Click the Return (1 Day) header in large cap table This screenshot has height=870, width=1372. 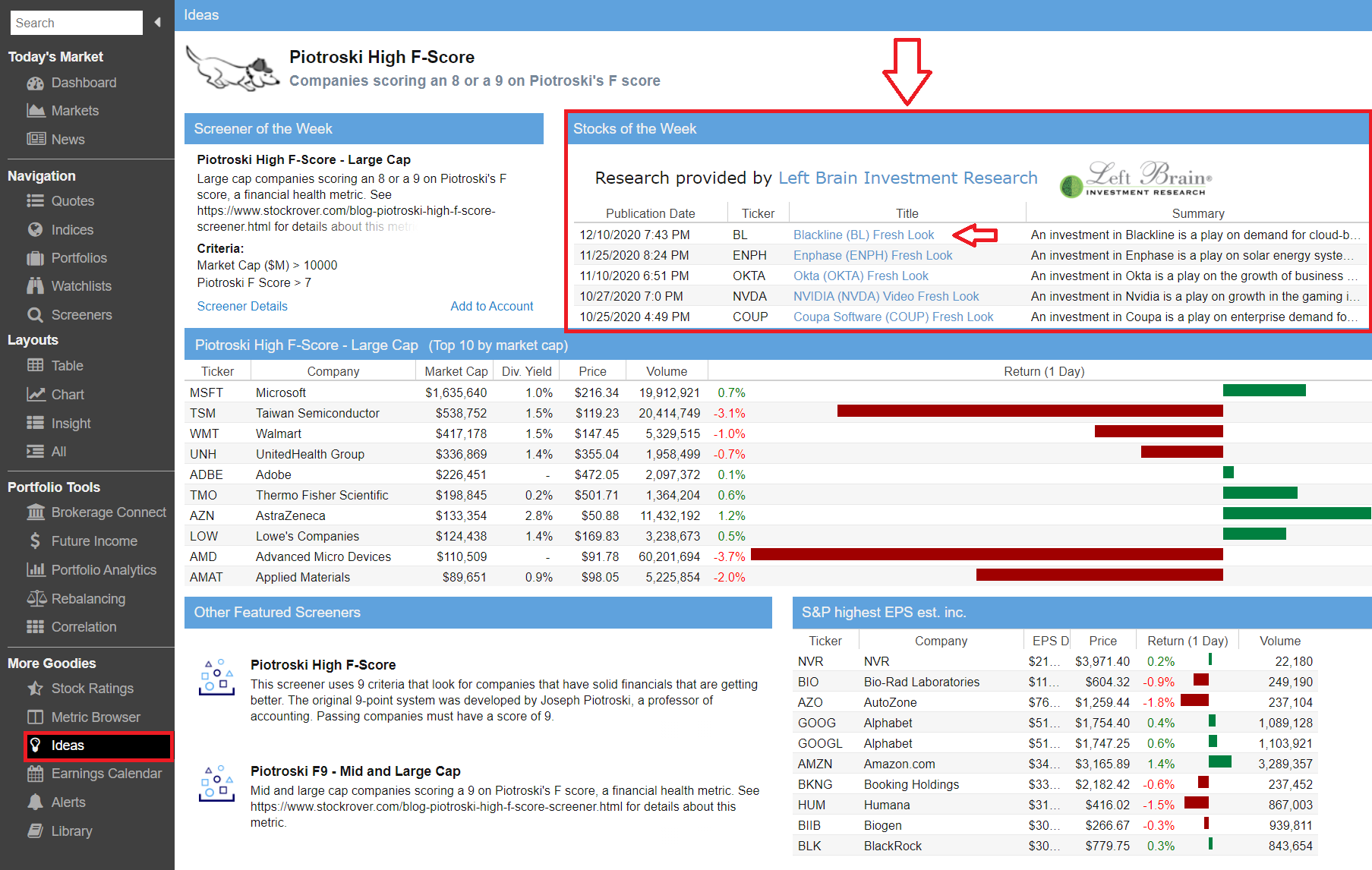click(1044, 371)
